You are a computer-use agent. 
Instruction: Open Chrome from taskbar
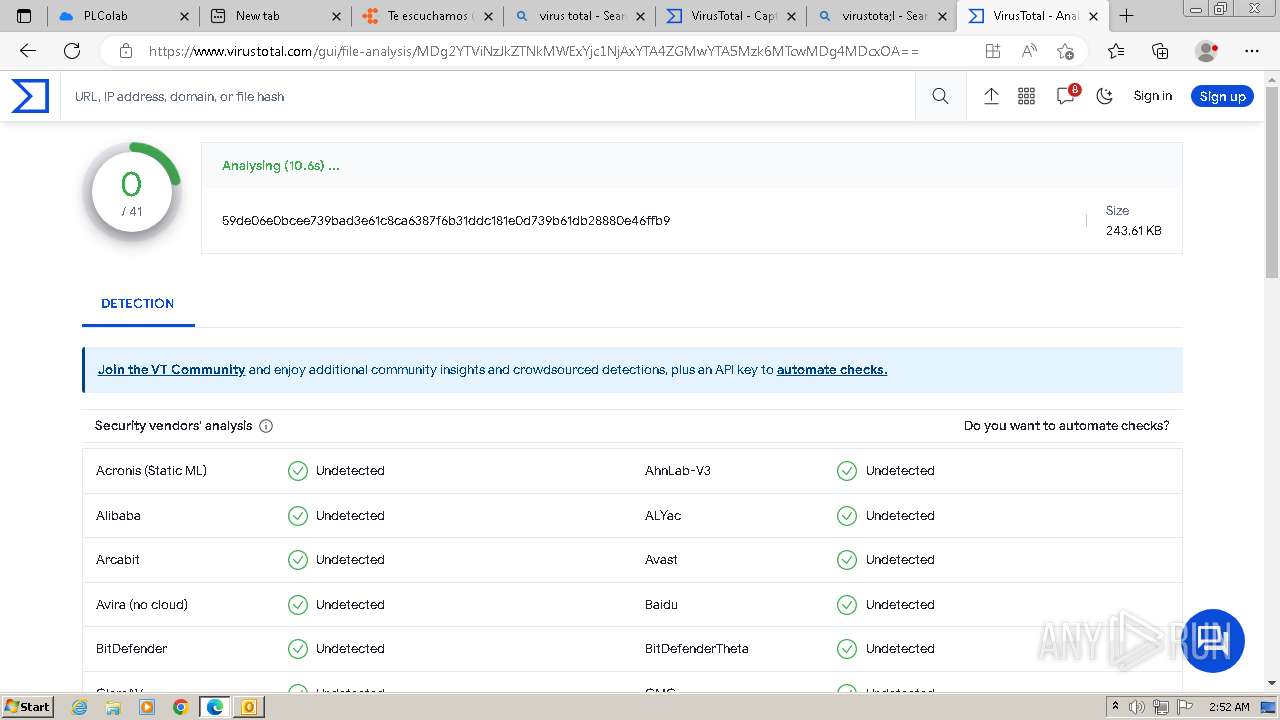click(x=180, y=707)
